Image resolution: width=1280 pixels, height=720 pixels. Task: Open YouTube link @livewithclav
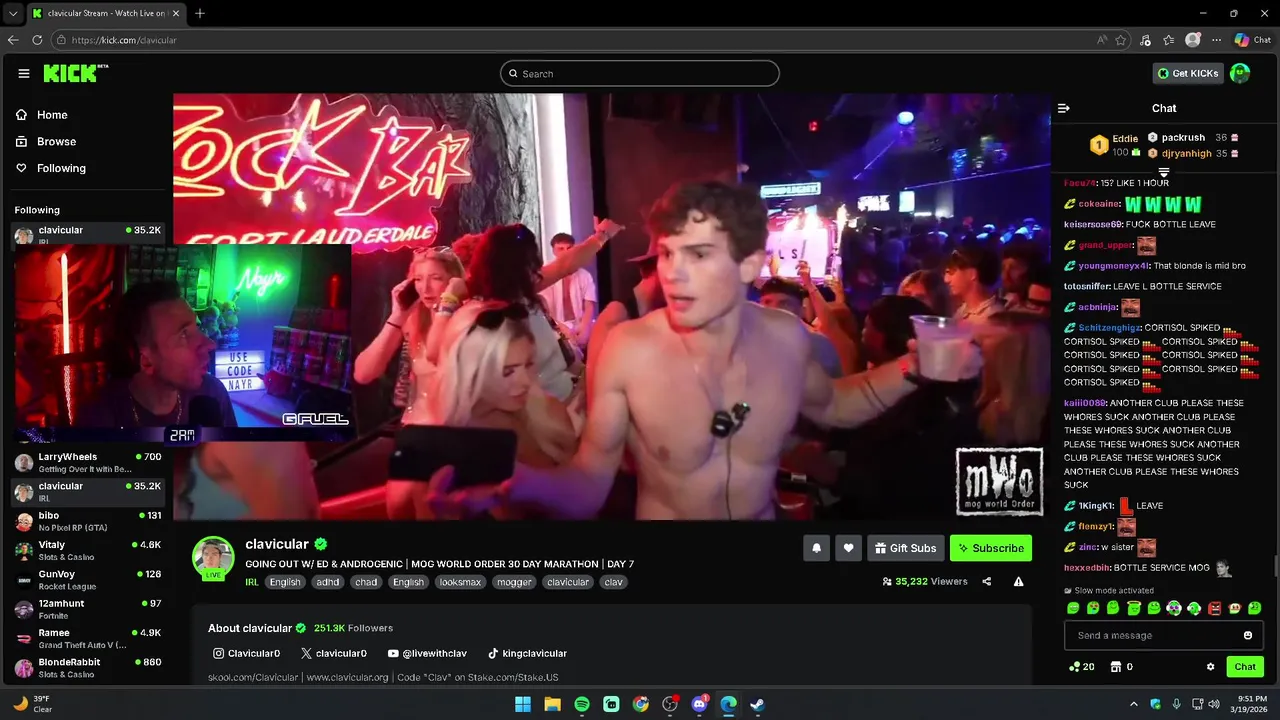pyautogui.click(x=427, y=653)
